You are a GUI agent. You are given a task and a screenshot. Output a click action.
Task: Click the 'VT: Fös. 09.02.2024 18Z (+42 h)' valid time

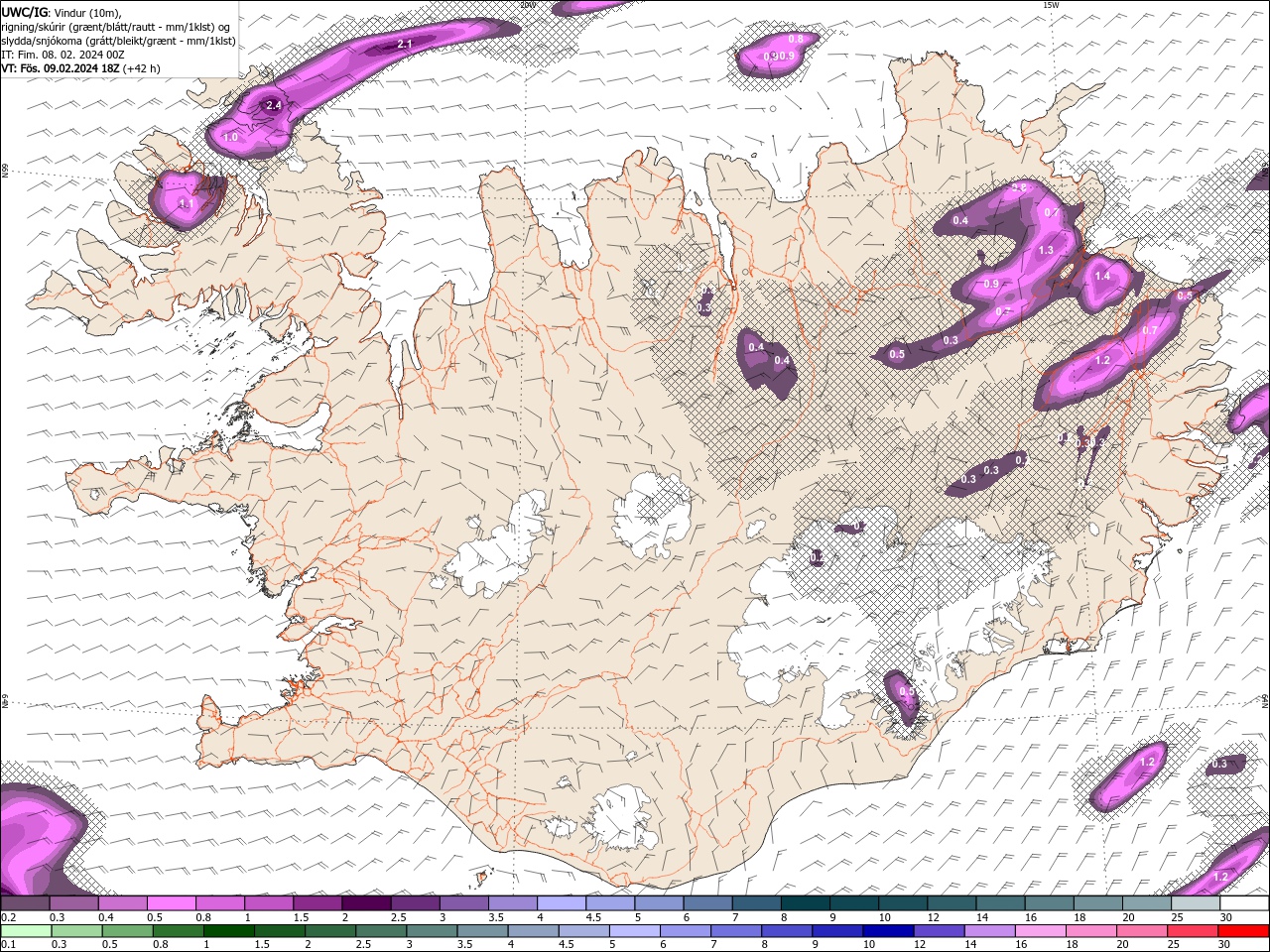coord(80,68)
